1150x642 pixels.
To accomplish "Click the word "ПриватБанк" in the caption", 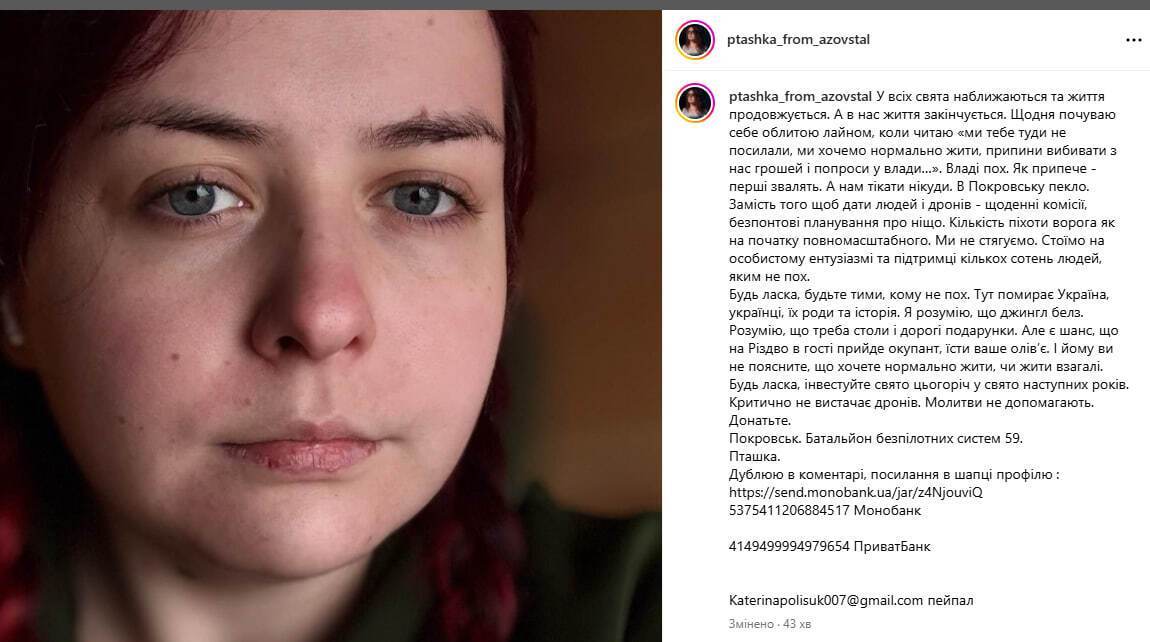I will (x=892, y=546).
